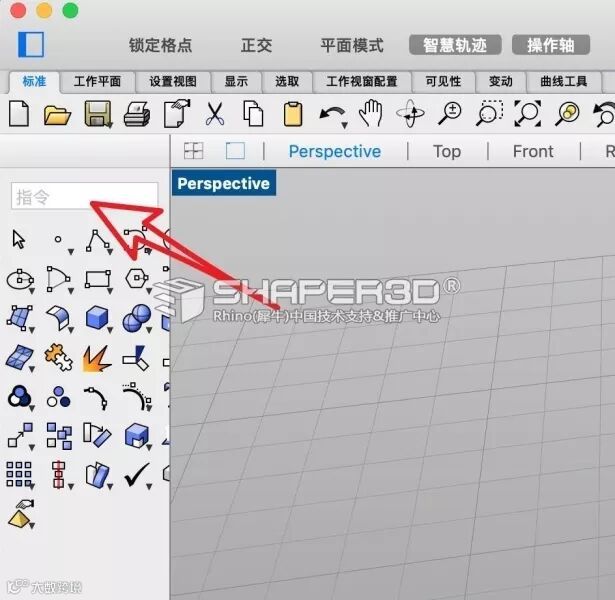Open the 曲线工具 tab
Image resolution: width=615 pixels, height=600 pixels.
564,81
